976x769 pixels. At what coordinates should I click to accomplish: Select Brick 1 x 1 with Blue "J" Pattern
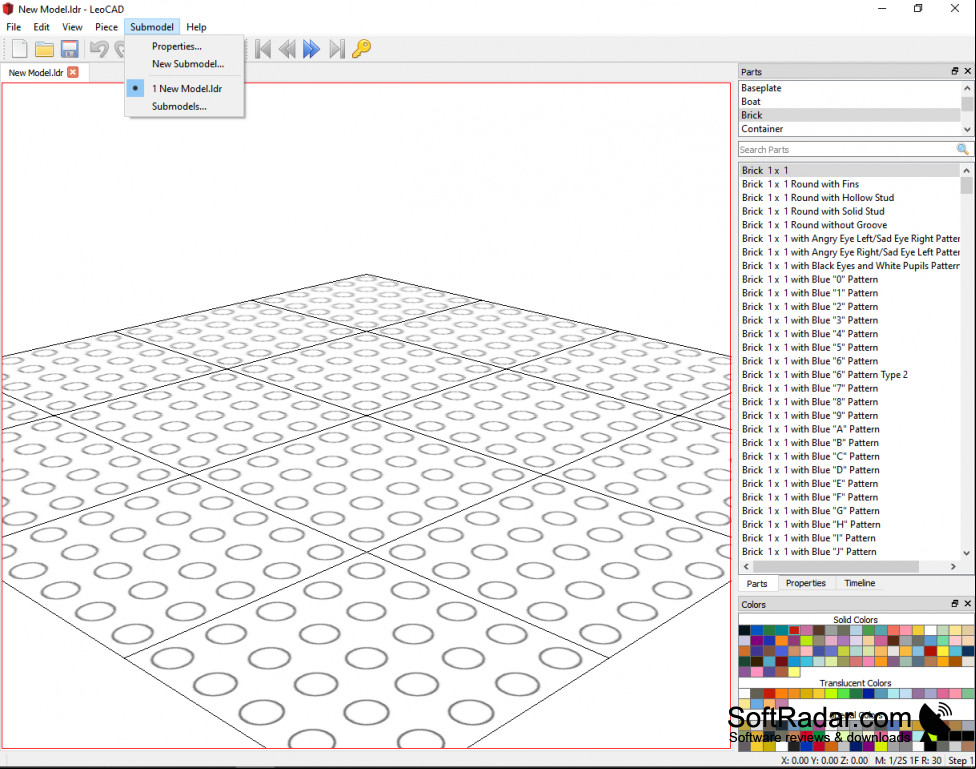tap(850, 552)
